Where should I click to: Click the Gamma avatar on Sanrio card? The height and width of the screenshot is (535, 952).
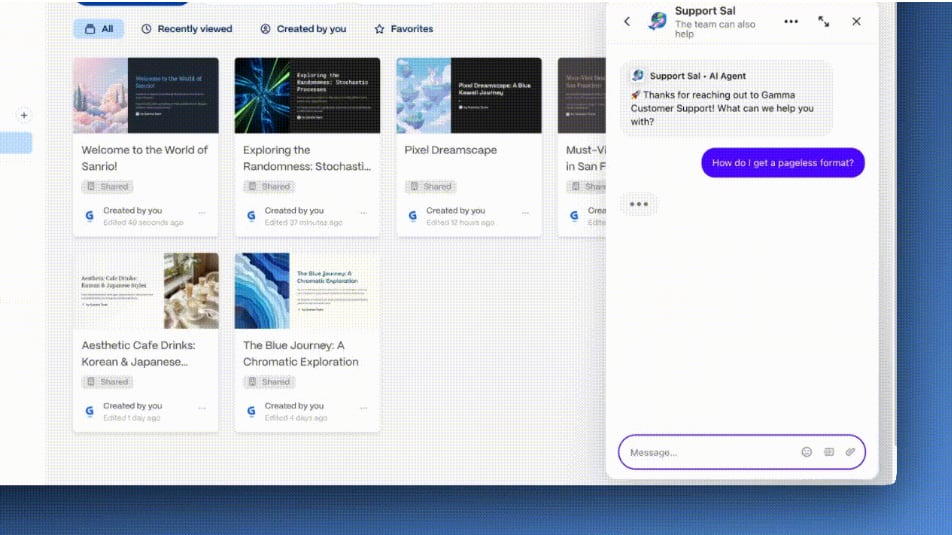tap(90, 216)
